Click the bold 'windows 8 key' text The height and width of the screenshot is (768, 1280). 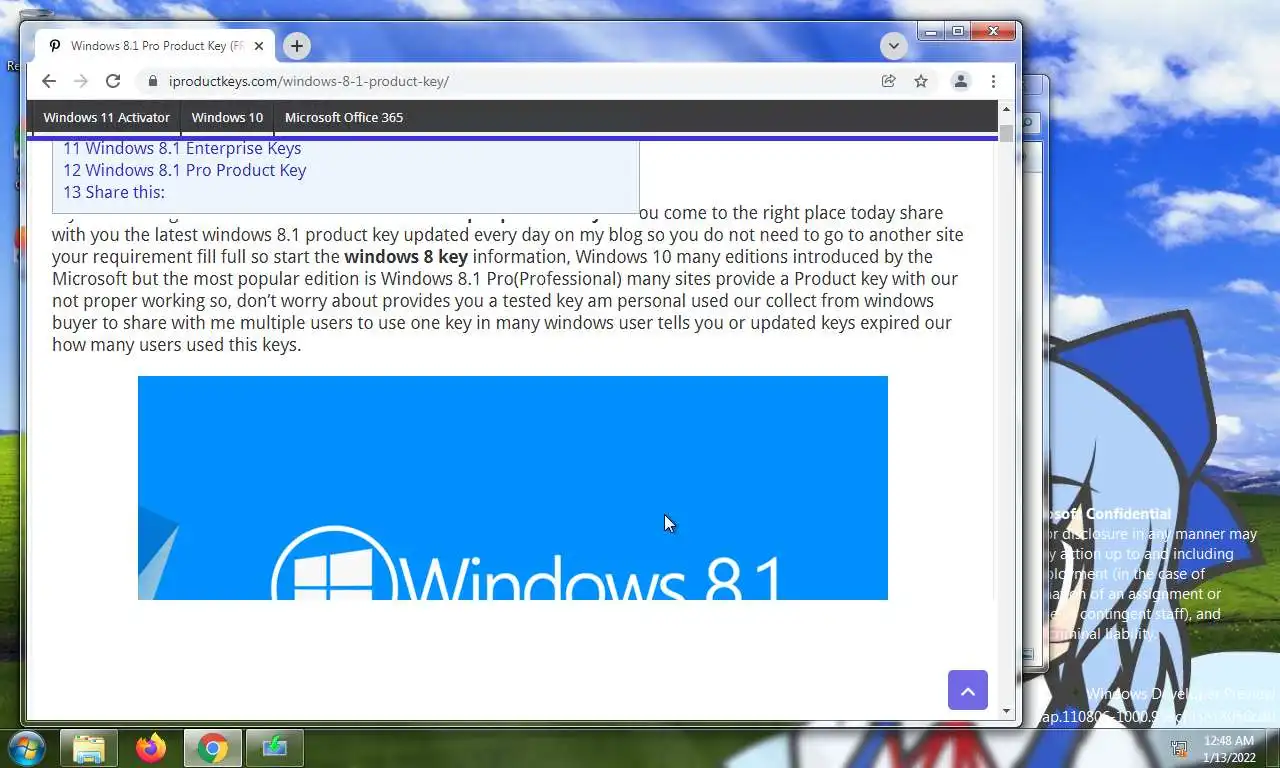click(x=406, y=256)
